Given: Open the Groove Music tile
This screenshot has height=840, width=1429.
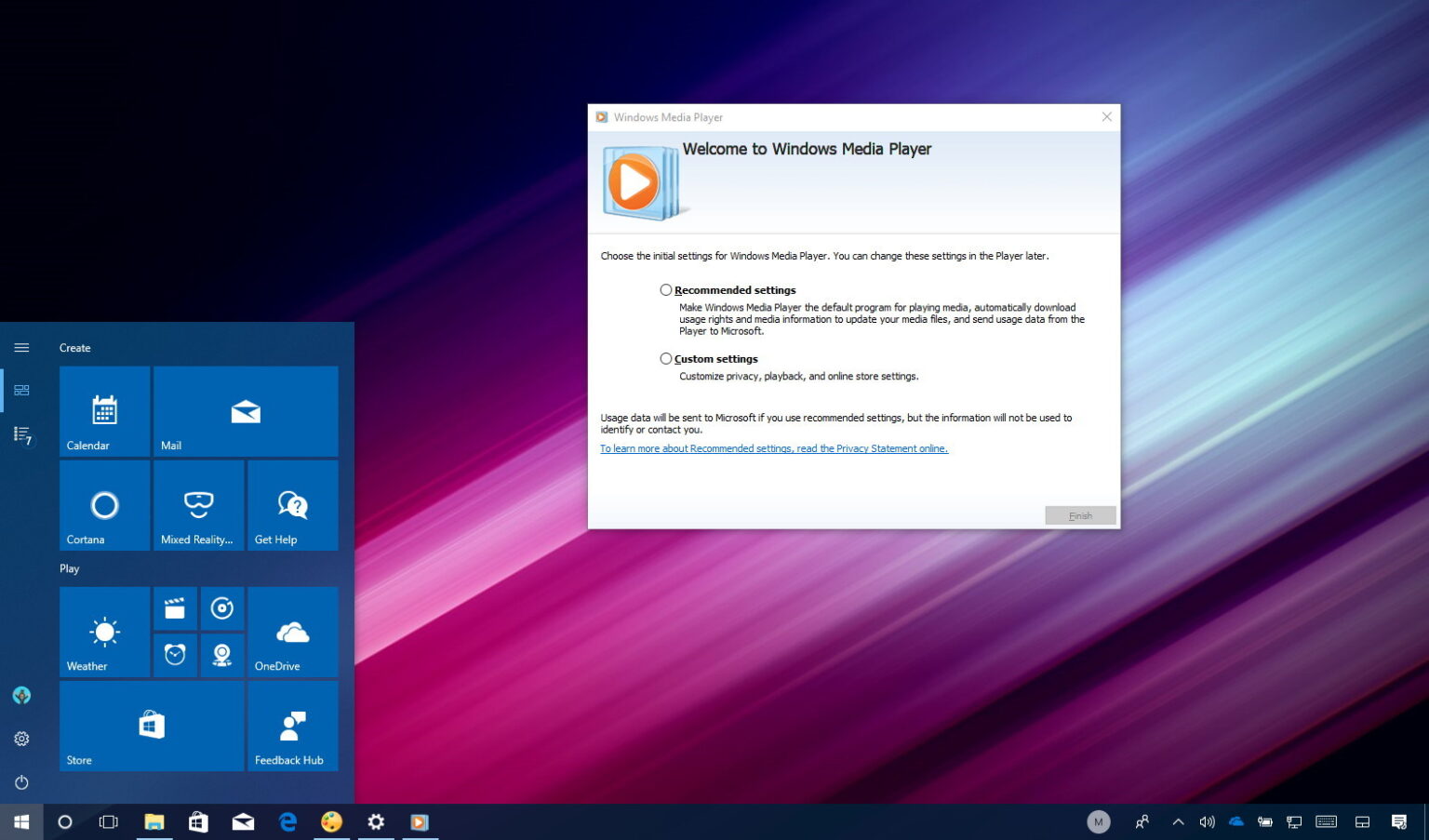Looking at the screenshot, I should tap(221, 608).
